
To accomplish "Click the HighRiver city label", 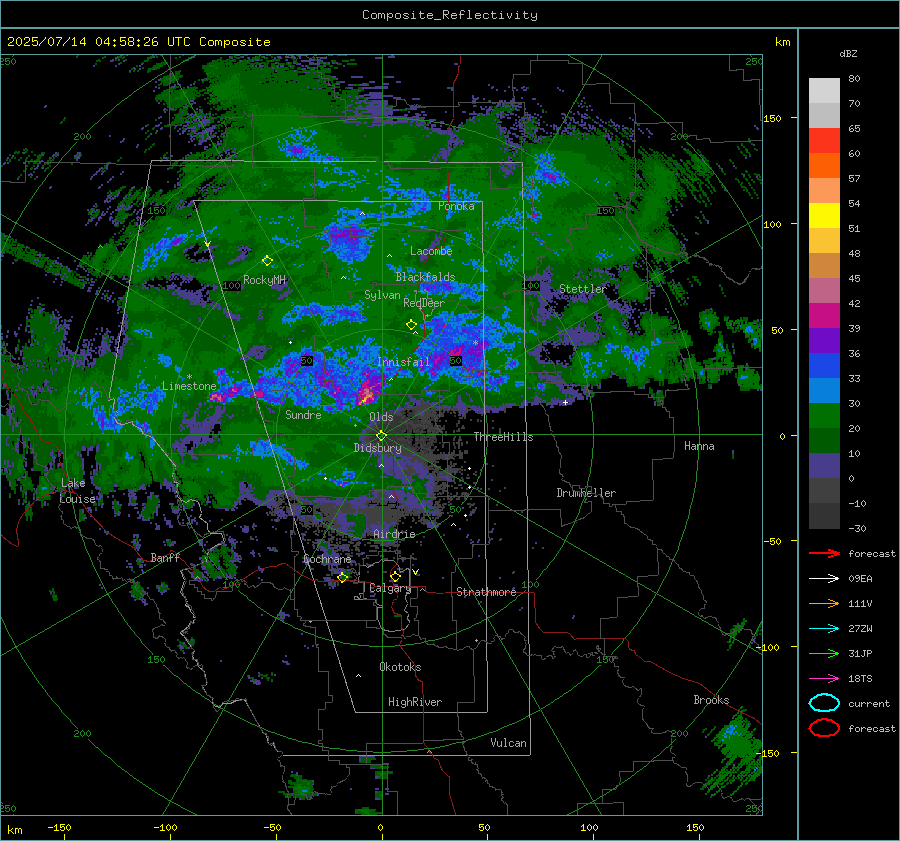I will coord(415,702).
